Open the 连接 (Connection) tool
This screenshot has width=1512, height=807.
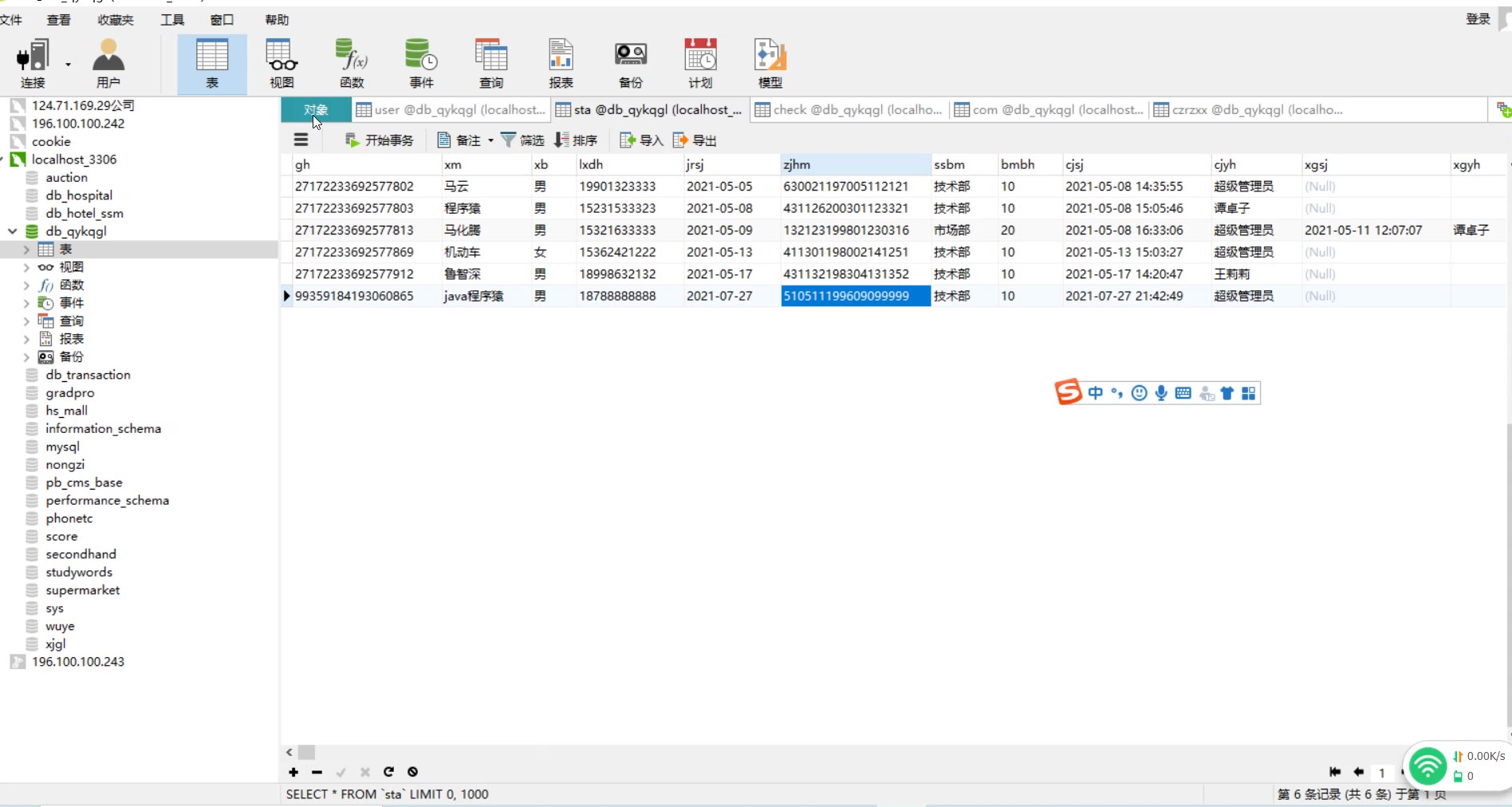point(33,64)
